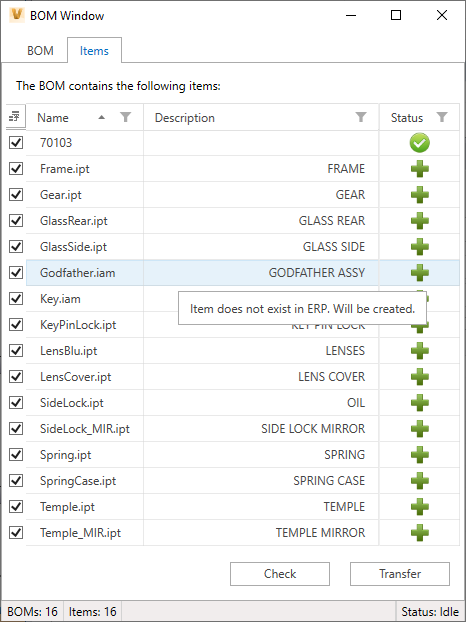Click the green checkmark status for 70103
The width and height of the screenshot is (466, 622).
[420, 143]
